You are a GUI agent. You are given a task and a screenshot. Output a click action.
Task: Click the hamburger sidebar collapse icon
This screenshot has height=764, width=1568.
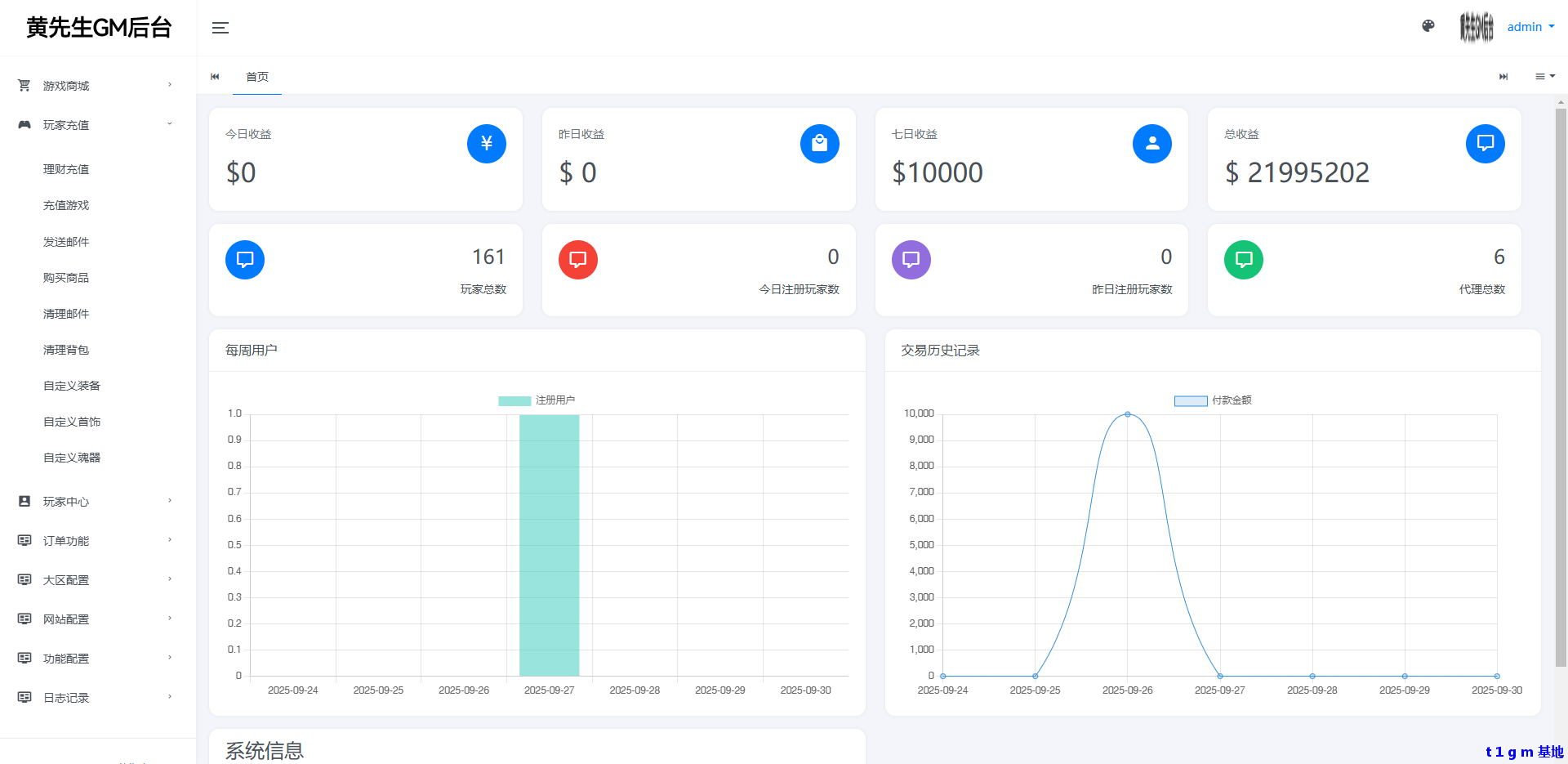coord(220,28)
